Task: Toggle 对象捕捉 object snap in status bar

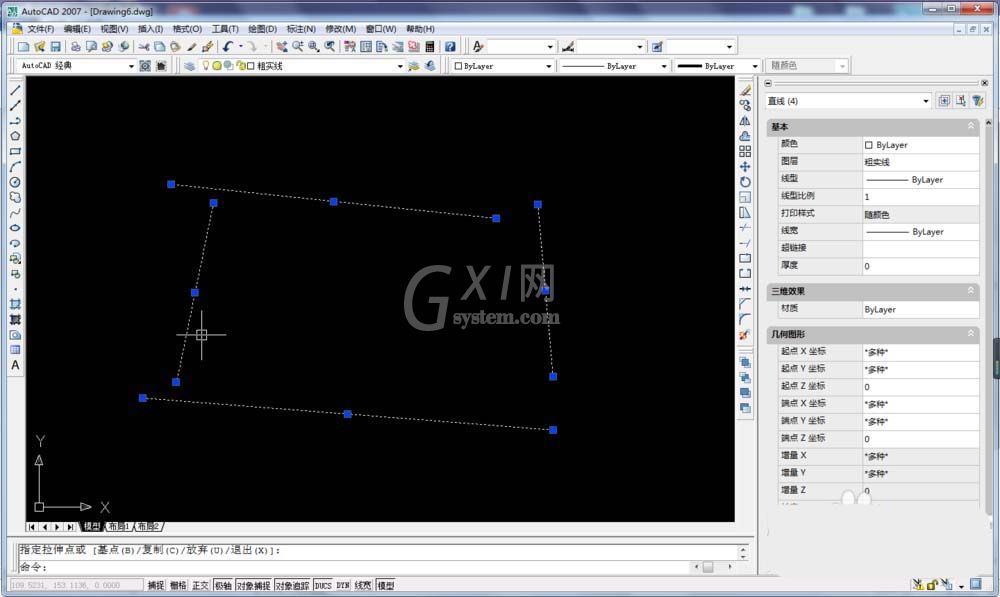Action: coord(253,585)
